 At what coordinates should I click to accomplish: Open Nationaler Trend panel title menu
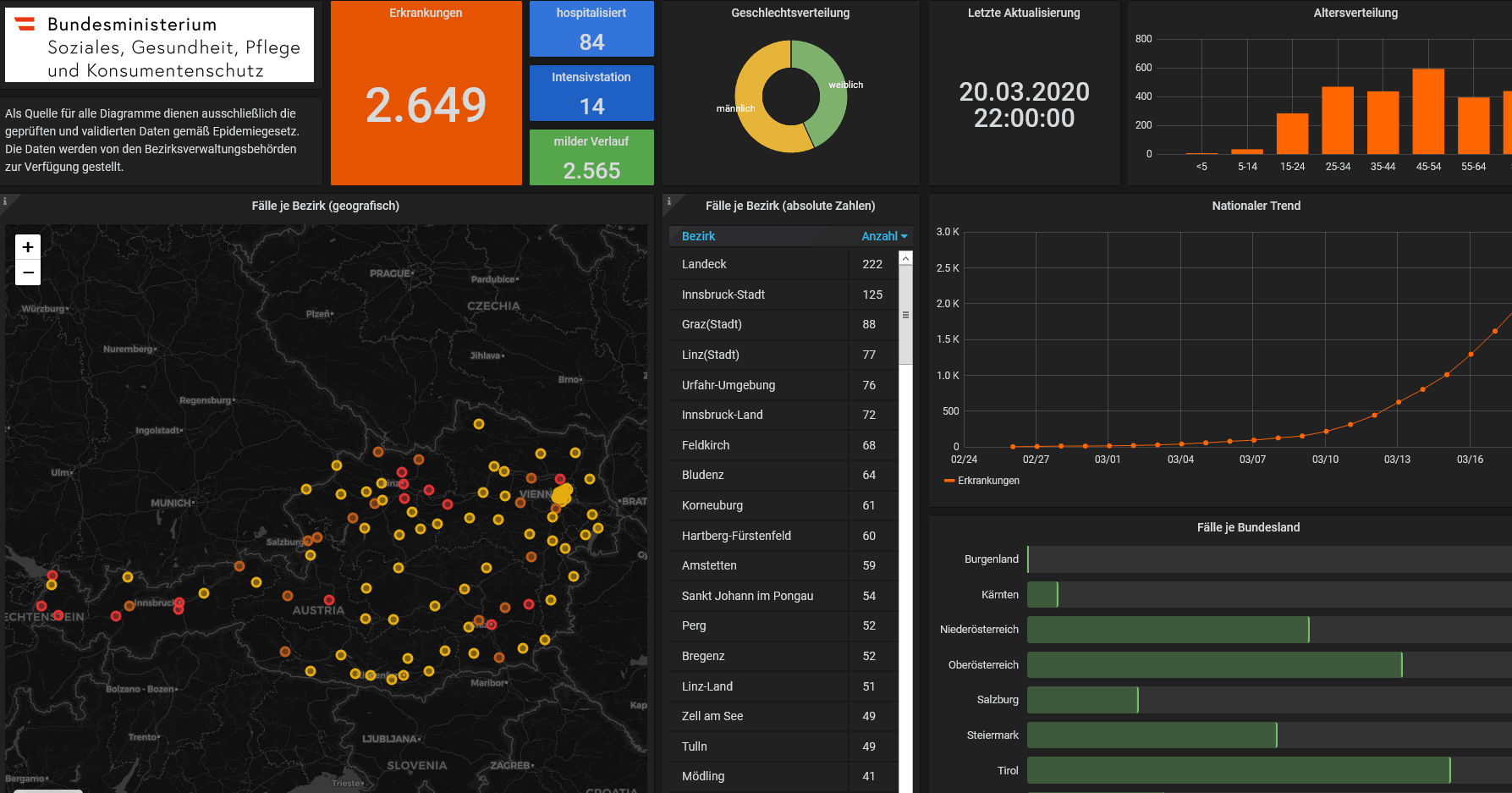[x=1256, y=206]
